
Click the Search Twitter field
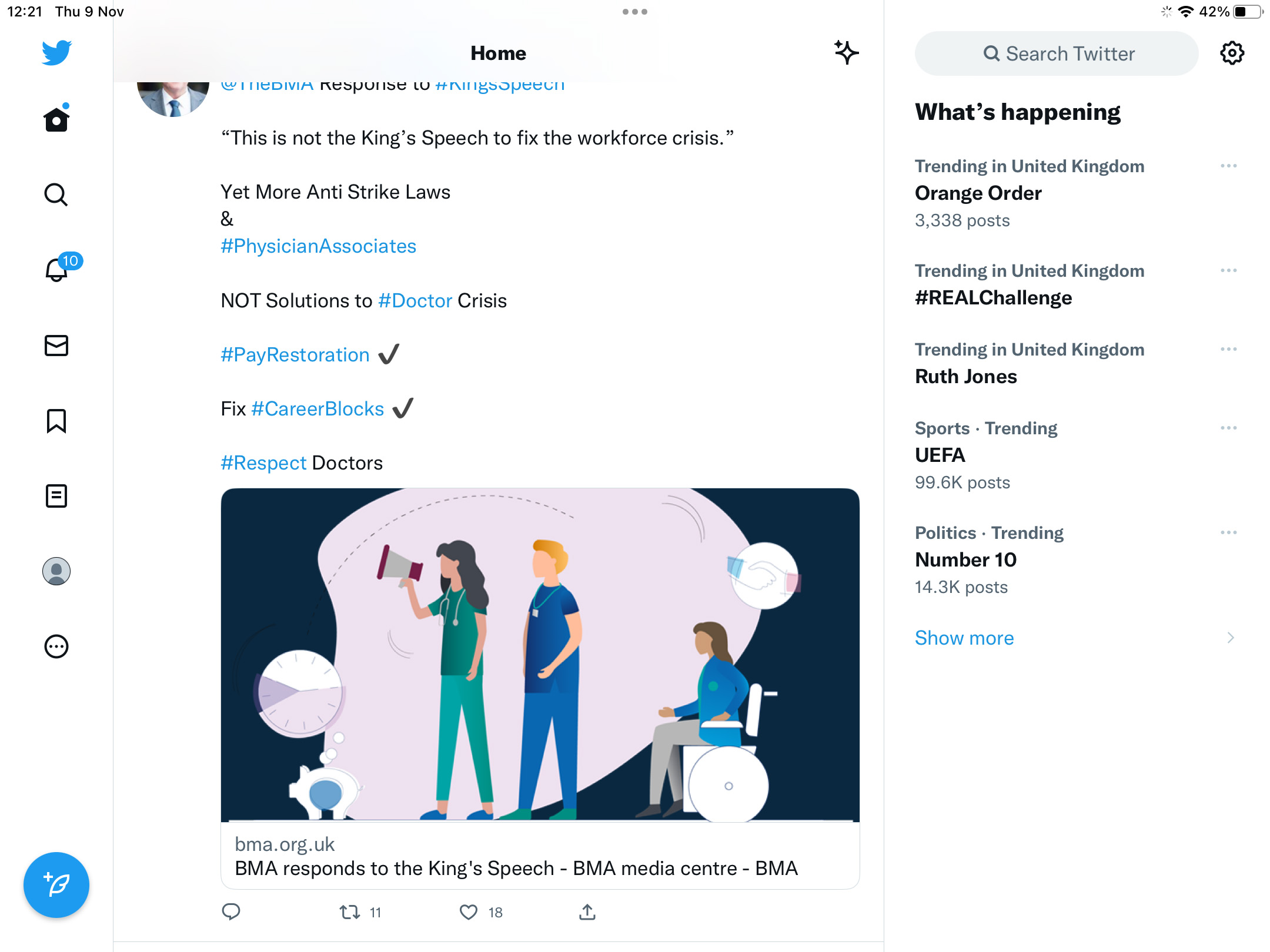point(1057,53)
